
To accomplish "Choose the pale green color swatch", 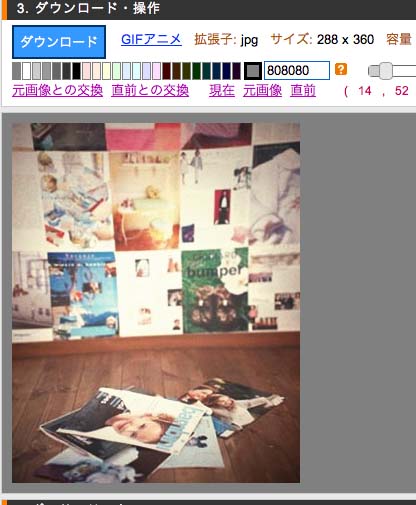I will [x=116, y=71].
